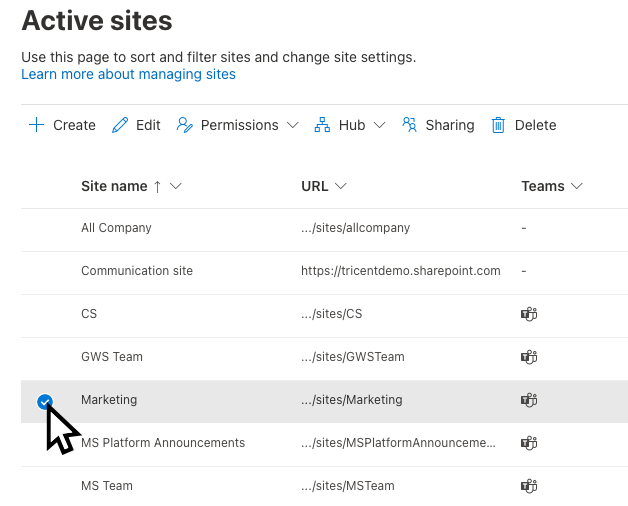Click the Hub network icon
Viewport: 628px width, 506px height.
pos(322,125)
